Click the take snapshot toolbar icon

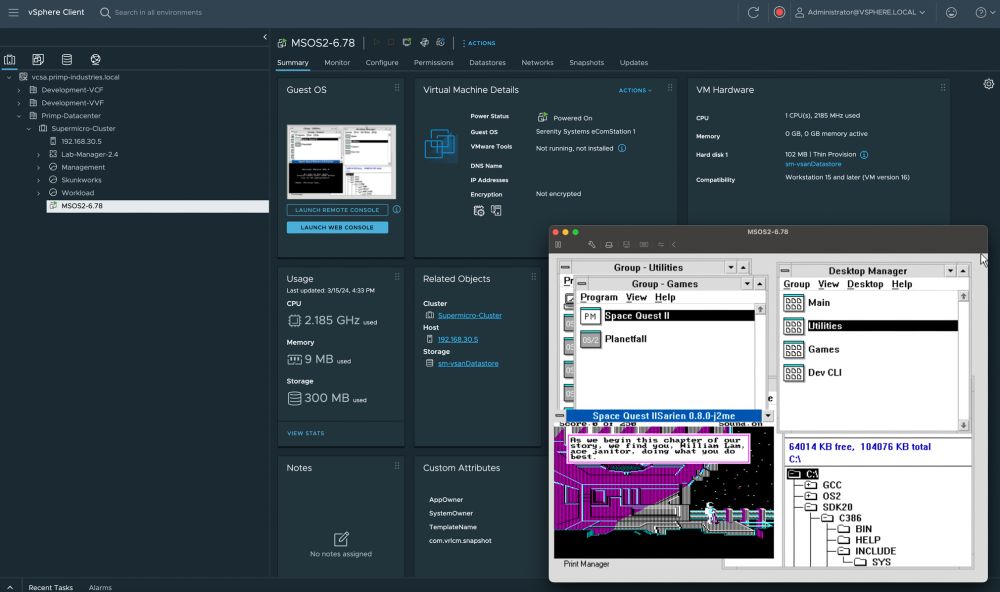440,43
